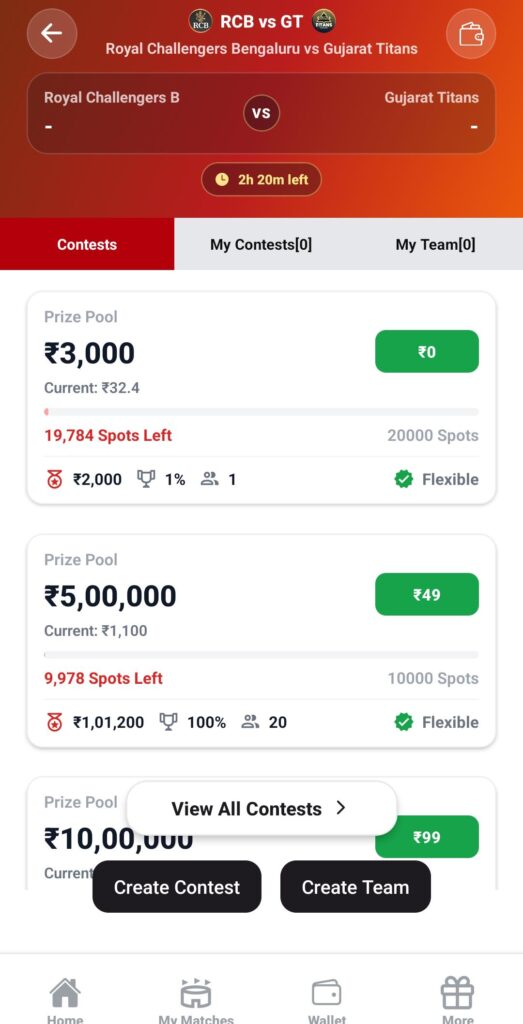Tap the Flexible check badge on ₹5,00,000 contest
The width and height of the screenshot is (523, 1024).
[x=404, y=722]
